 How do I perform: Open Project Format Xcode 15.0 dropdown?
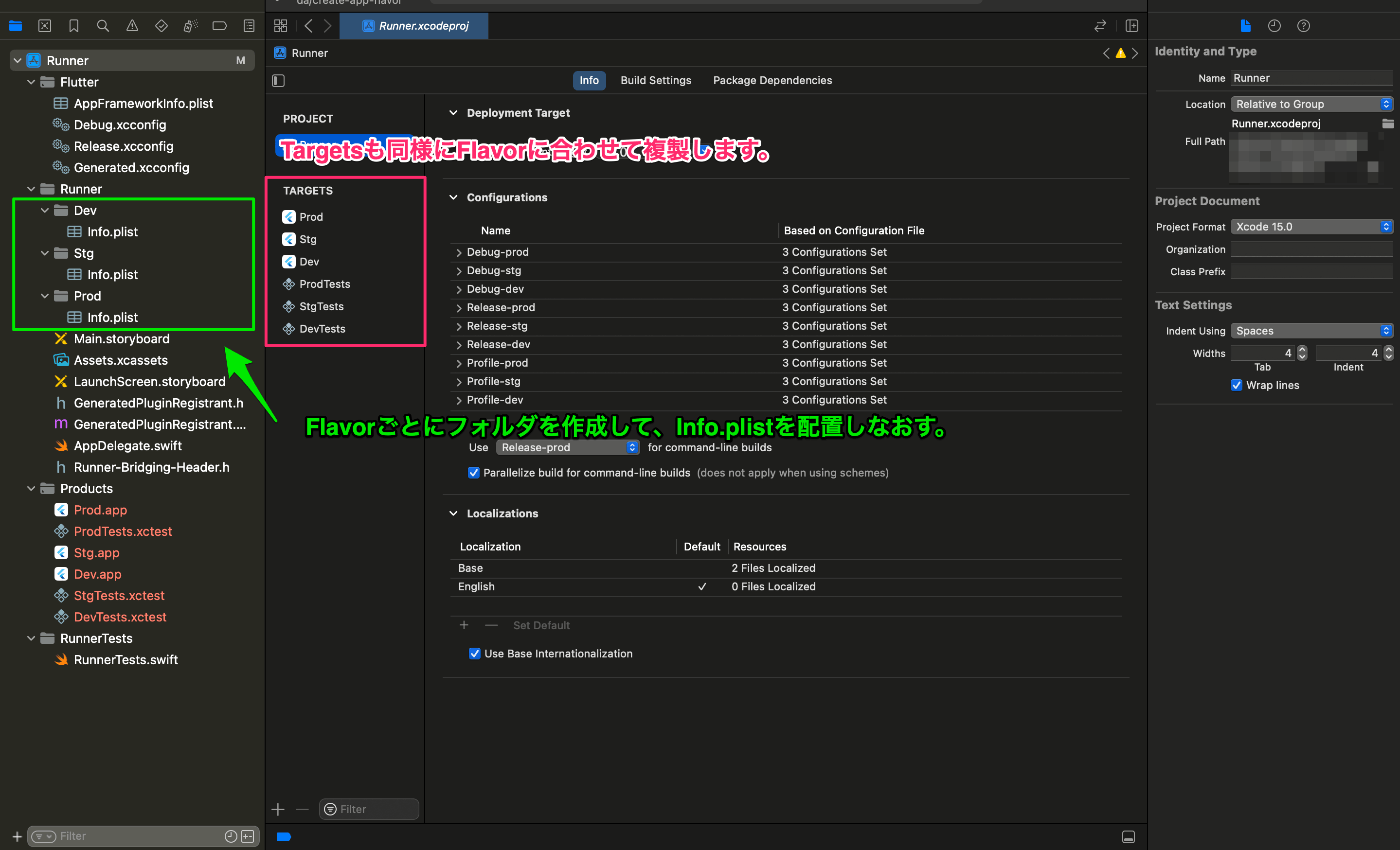1312,227
